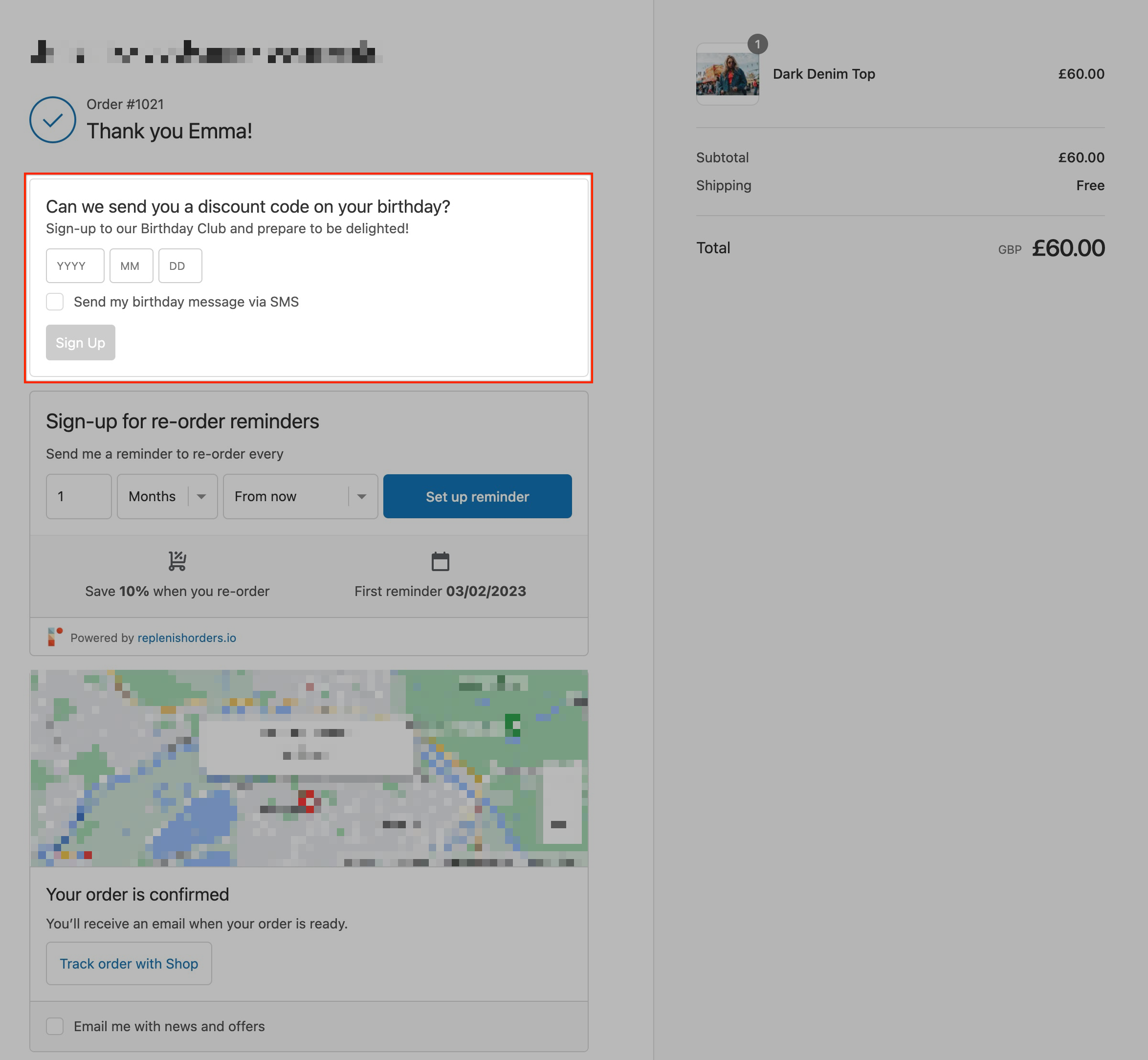
Task: Open the Dark Denim Top thumbnail
Action: click(727, 75)
